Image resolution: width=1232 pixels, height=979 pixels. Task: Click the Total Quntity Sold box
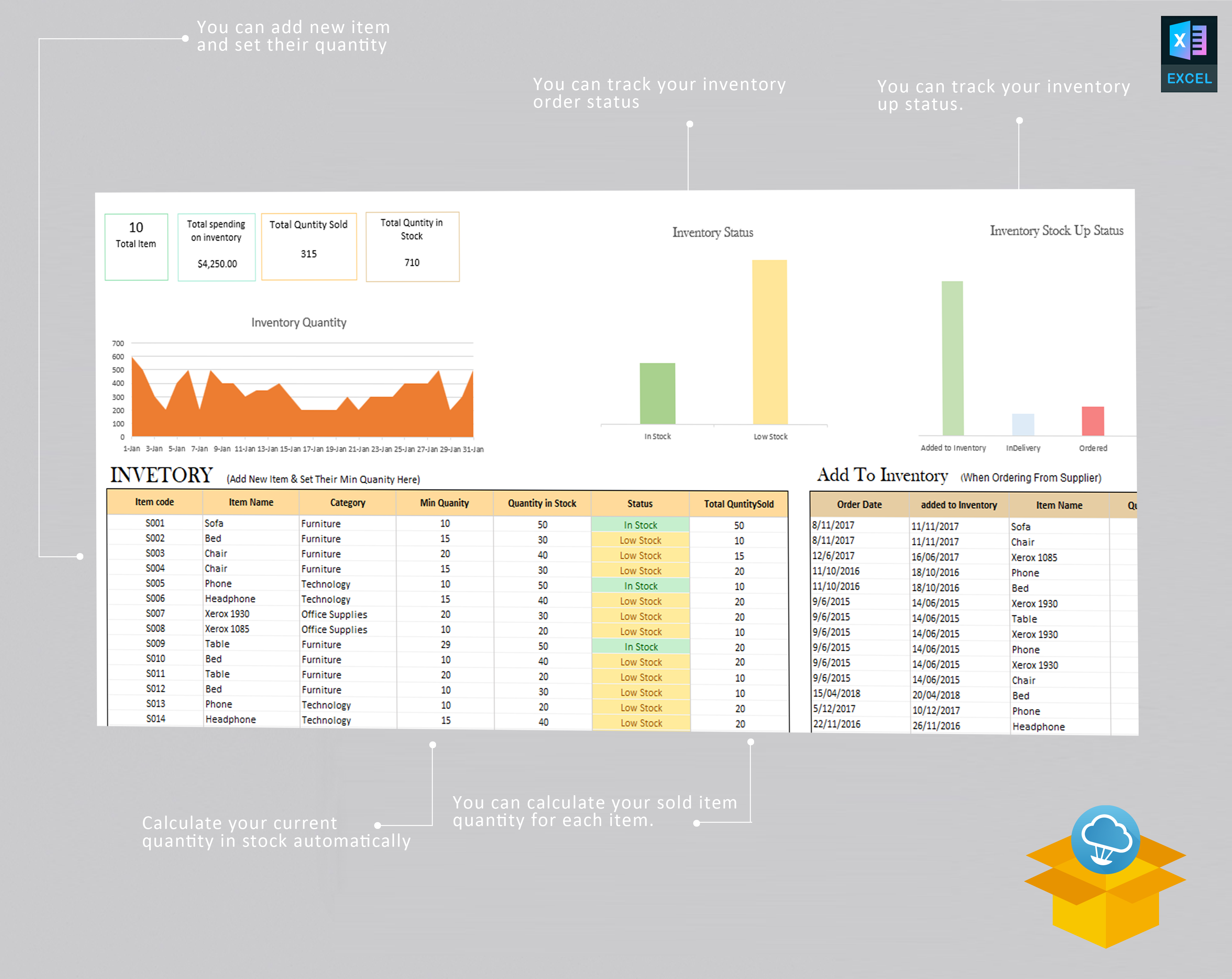[x=309, y=246]
